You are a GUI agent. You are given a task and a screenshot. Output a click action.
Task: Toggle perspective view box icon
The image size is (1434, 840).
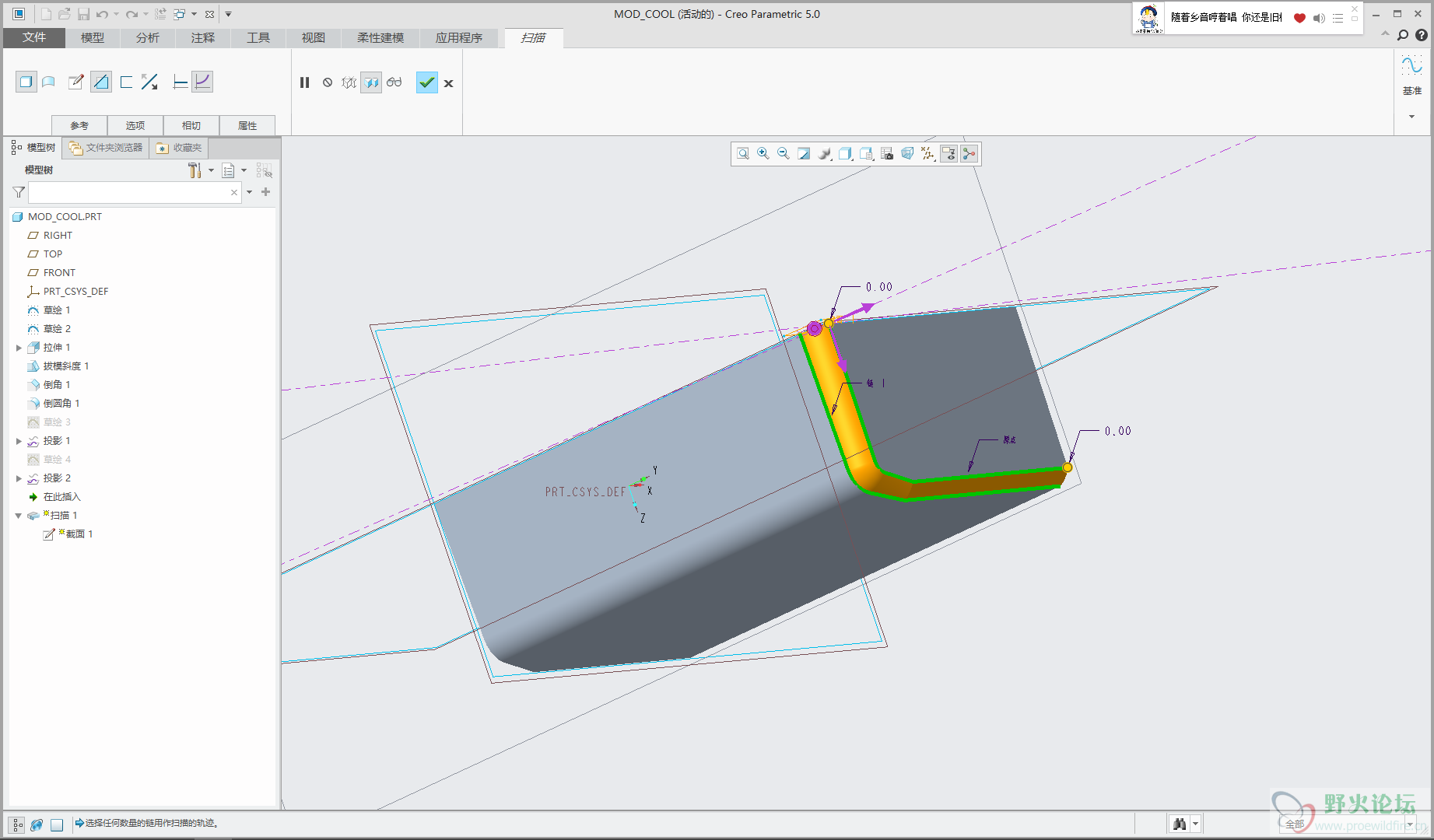pos(907,154)
